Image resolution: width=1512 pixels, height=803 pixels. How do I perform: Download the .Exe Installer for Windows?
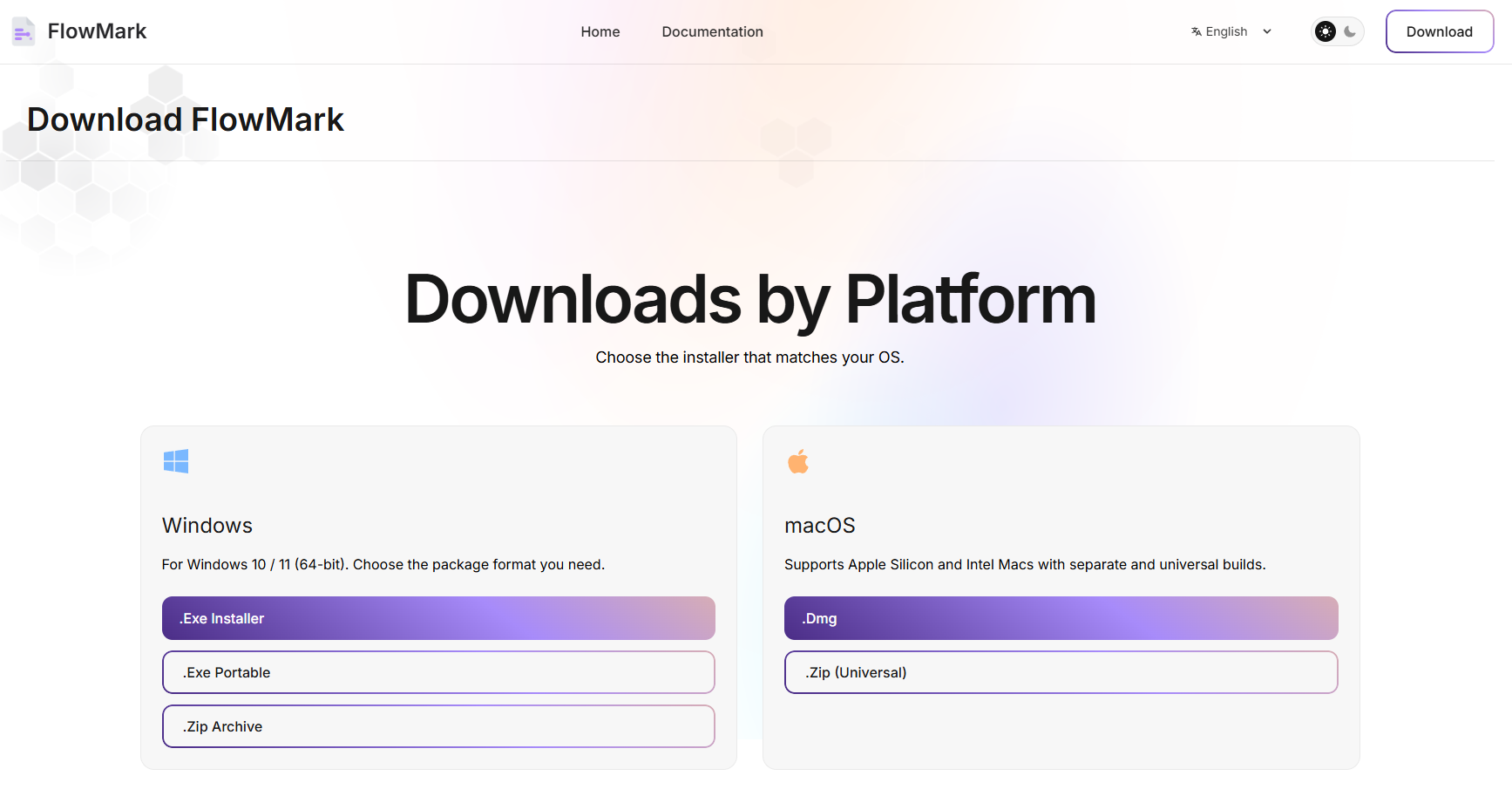438,618
